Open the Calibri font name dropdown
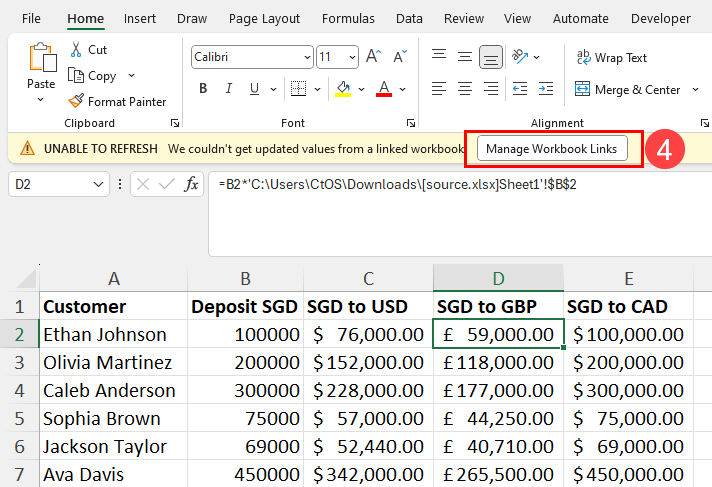 (307, 57)
